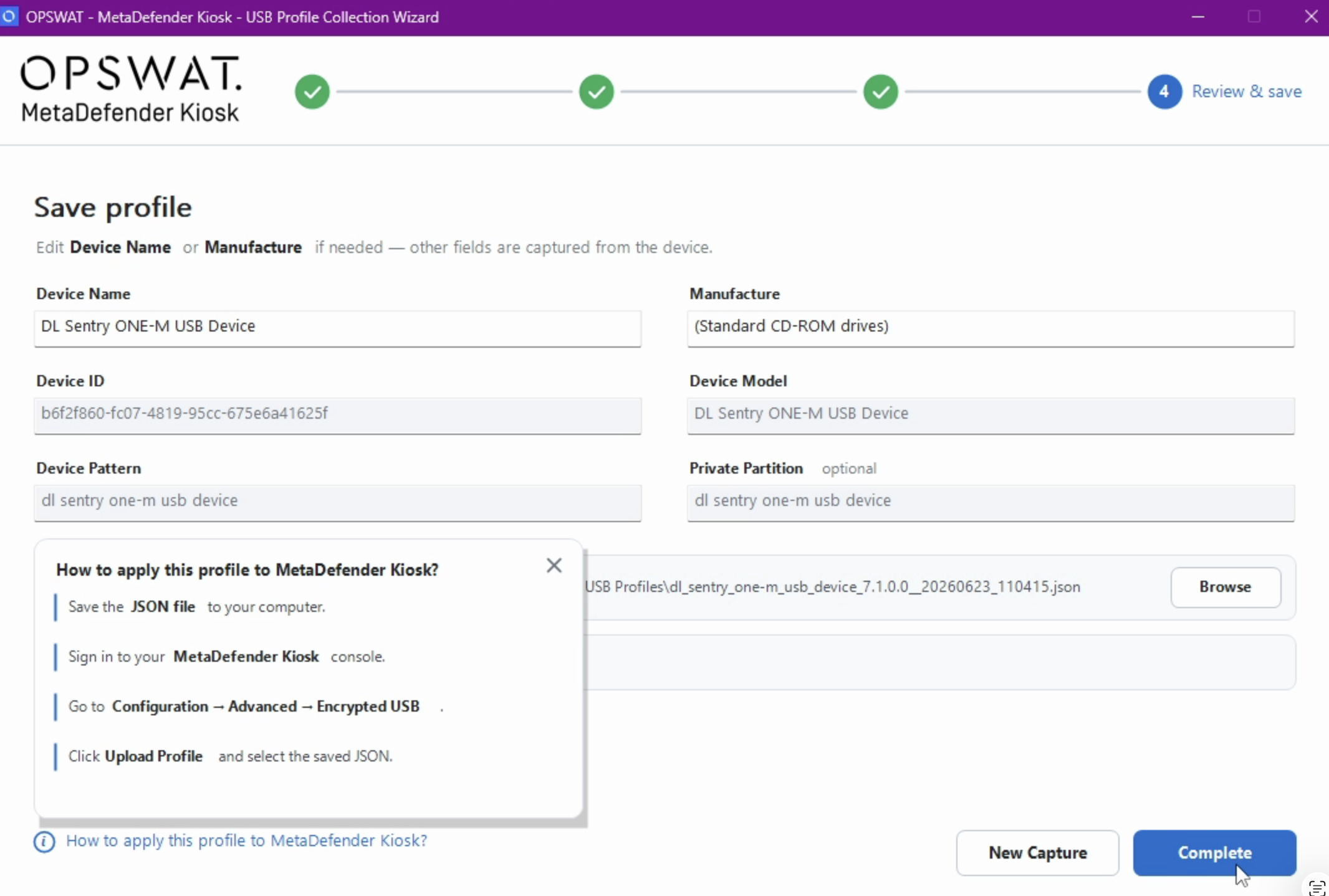The image size is (1329, 896).
Task: Click the Browse button
Action: pyautogui.click(x=1226, y=587)
